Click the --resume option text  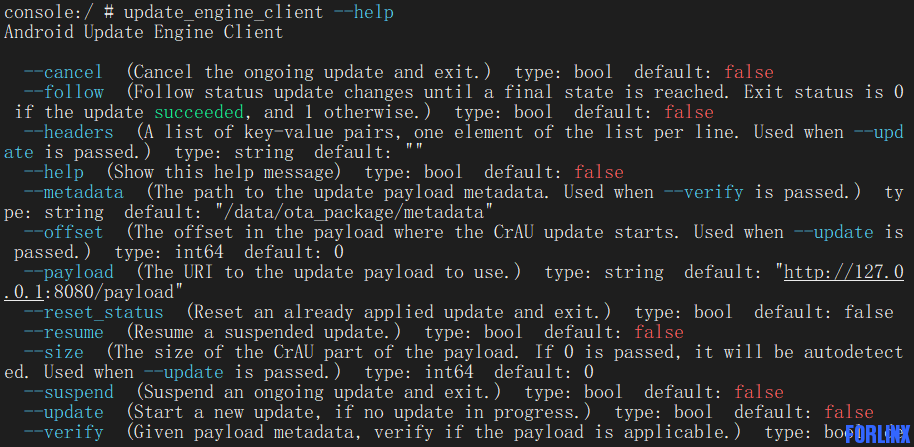click(64, 332)
